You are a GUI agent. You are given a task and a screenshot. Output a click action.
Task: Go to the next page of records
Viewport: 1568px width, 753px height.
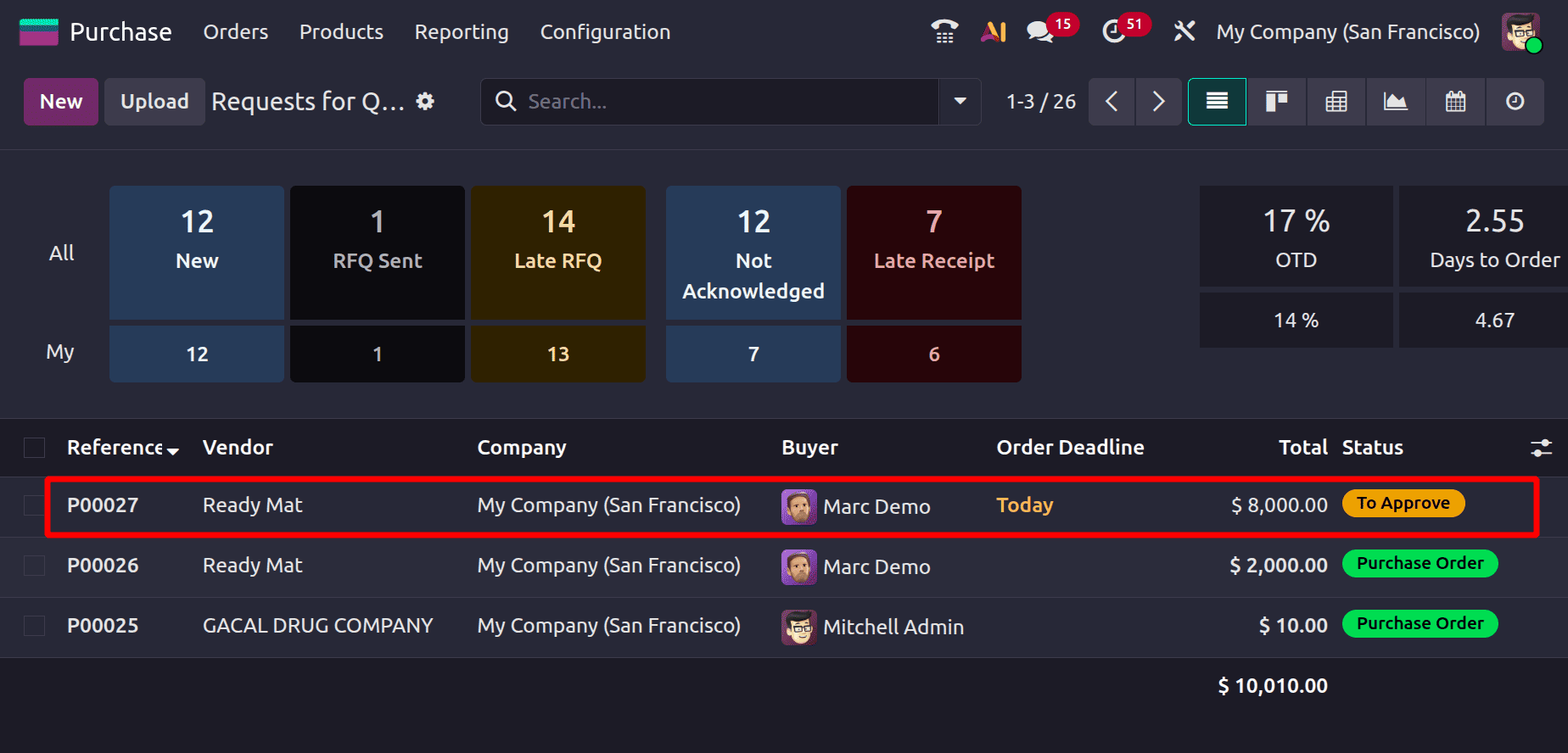pos(1158,102)
